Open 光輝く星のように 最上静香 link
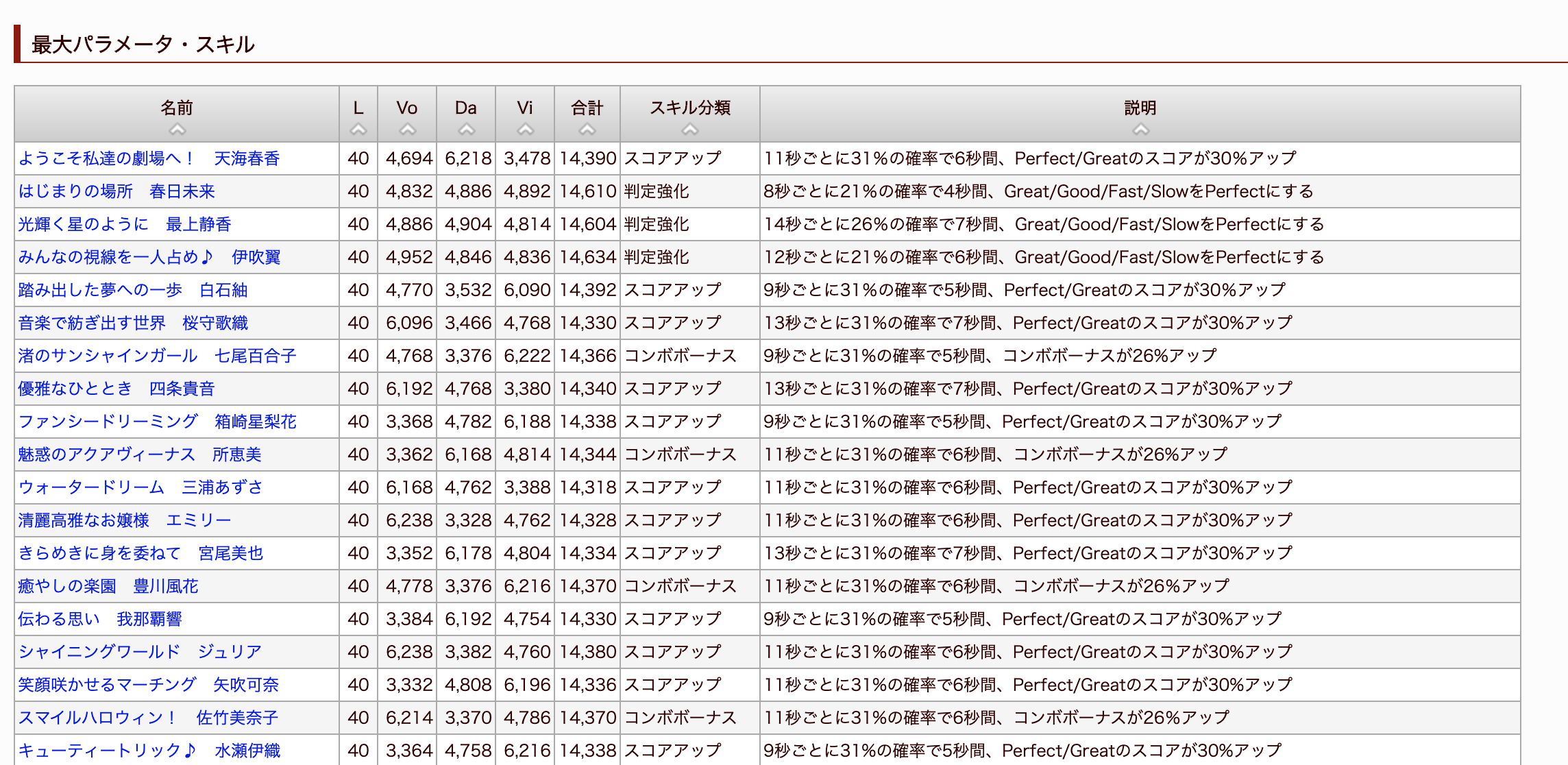Image resolution: width=1568 pixels, height=765 pixels. pos(125,224)
